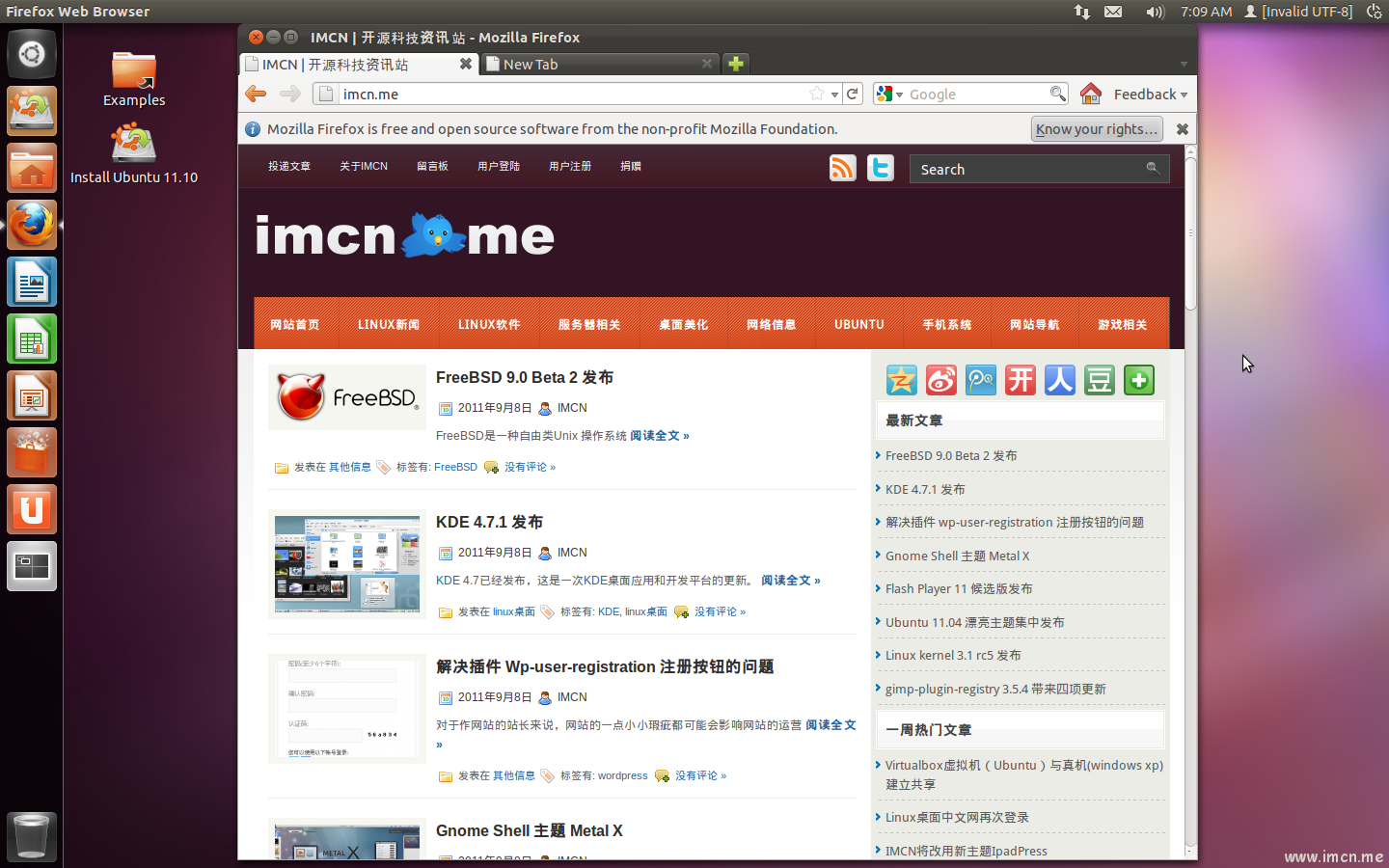1389x868 pixels.
Task: Open the 关于IMCN top link
Action: (x=364, y=166)
